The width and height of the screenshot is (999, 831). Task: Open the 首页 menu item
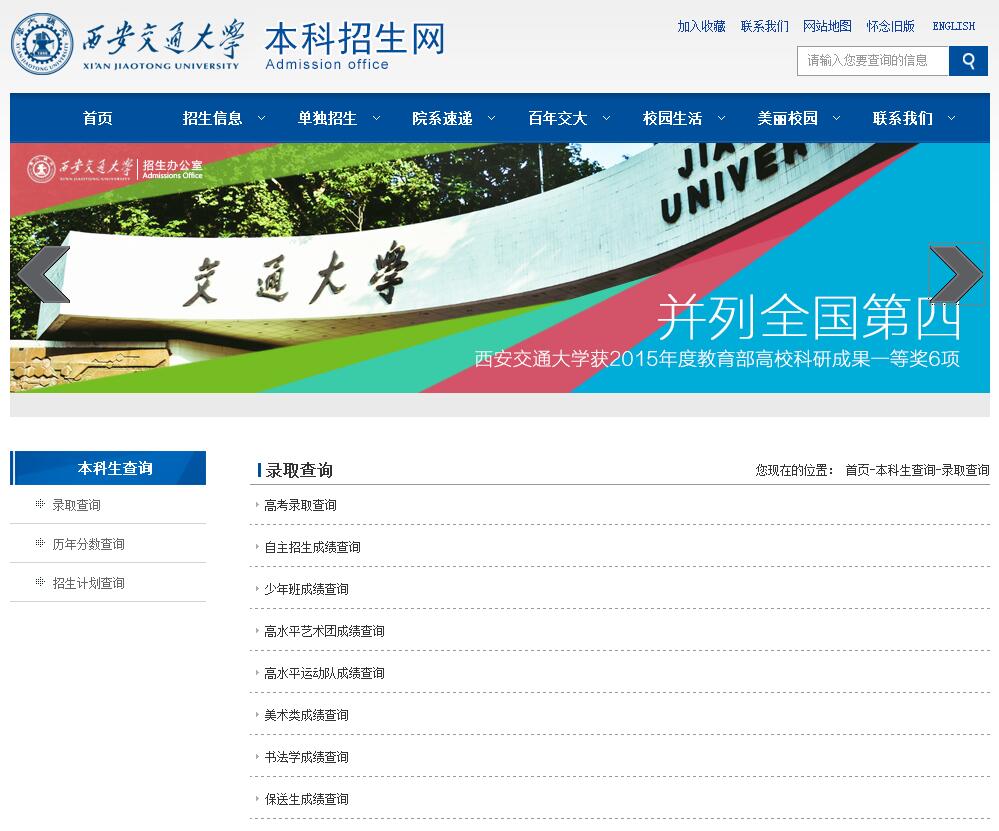pos(97,118)
